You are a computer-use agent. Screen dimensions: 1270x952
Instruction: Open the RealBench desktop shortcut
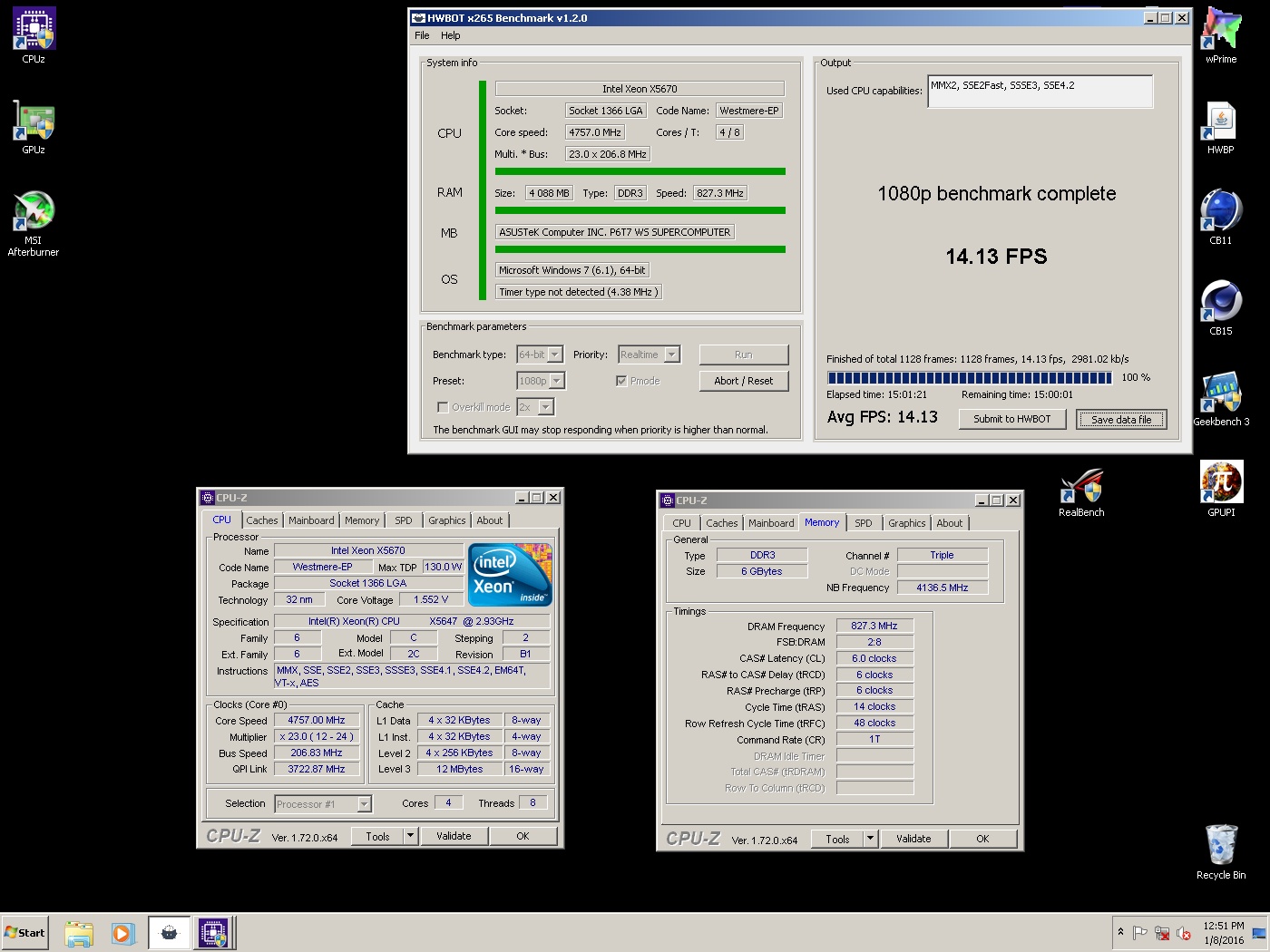(1081, 492)
